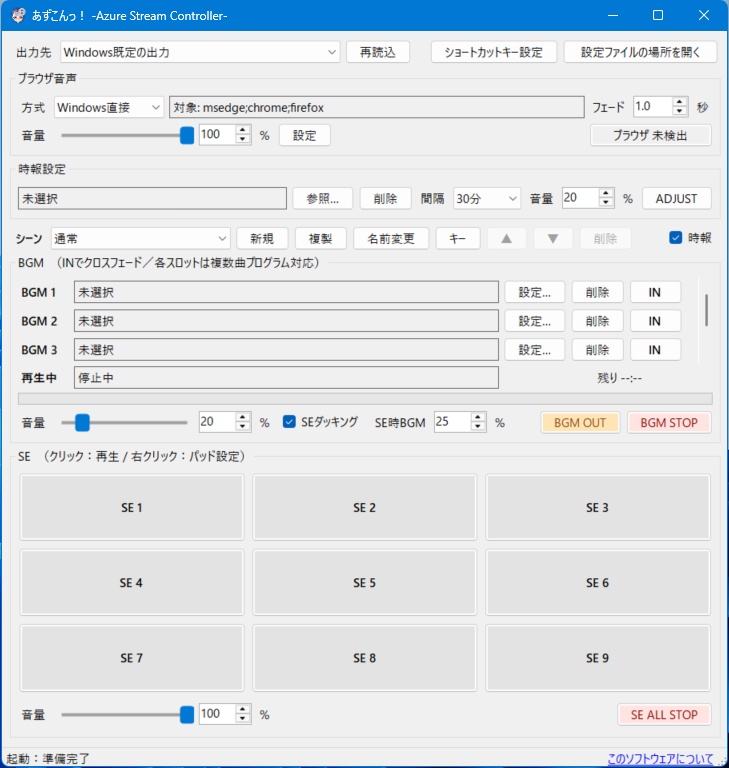The height and width of the screenshot is (768, 729).
Task: Click the BGM playback progress bar
Action: tap(365, 399)
